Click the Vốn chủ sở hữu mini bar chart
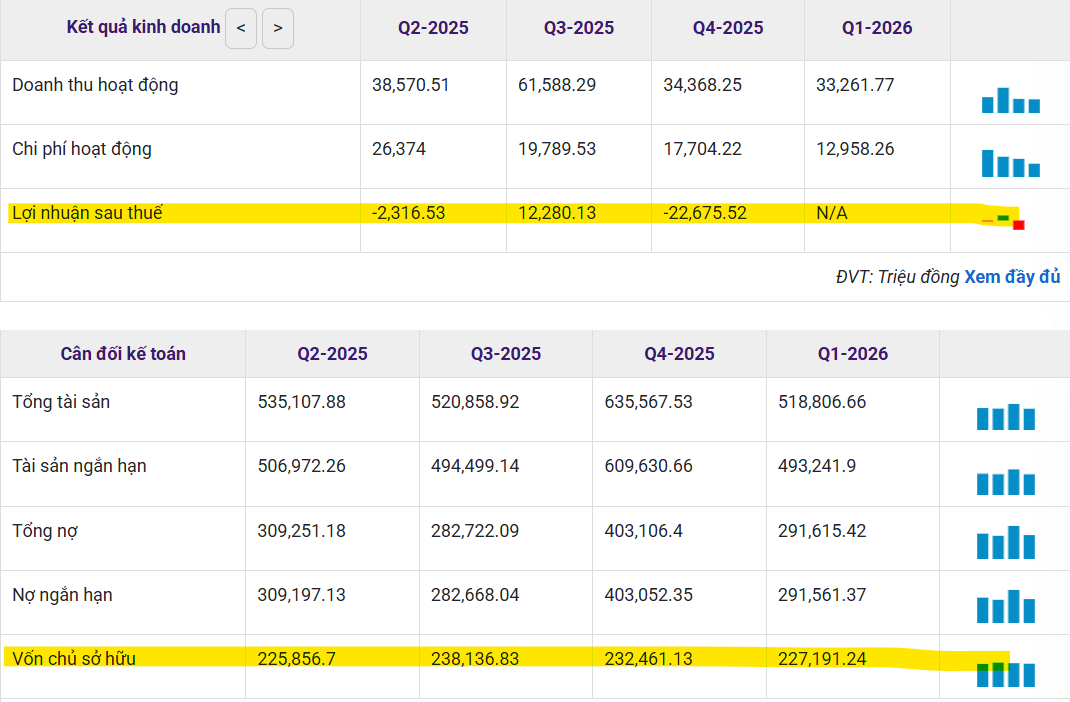This screenshot has width=1070, height=702. (x=1006, y=674)
